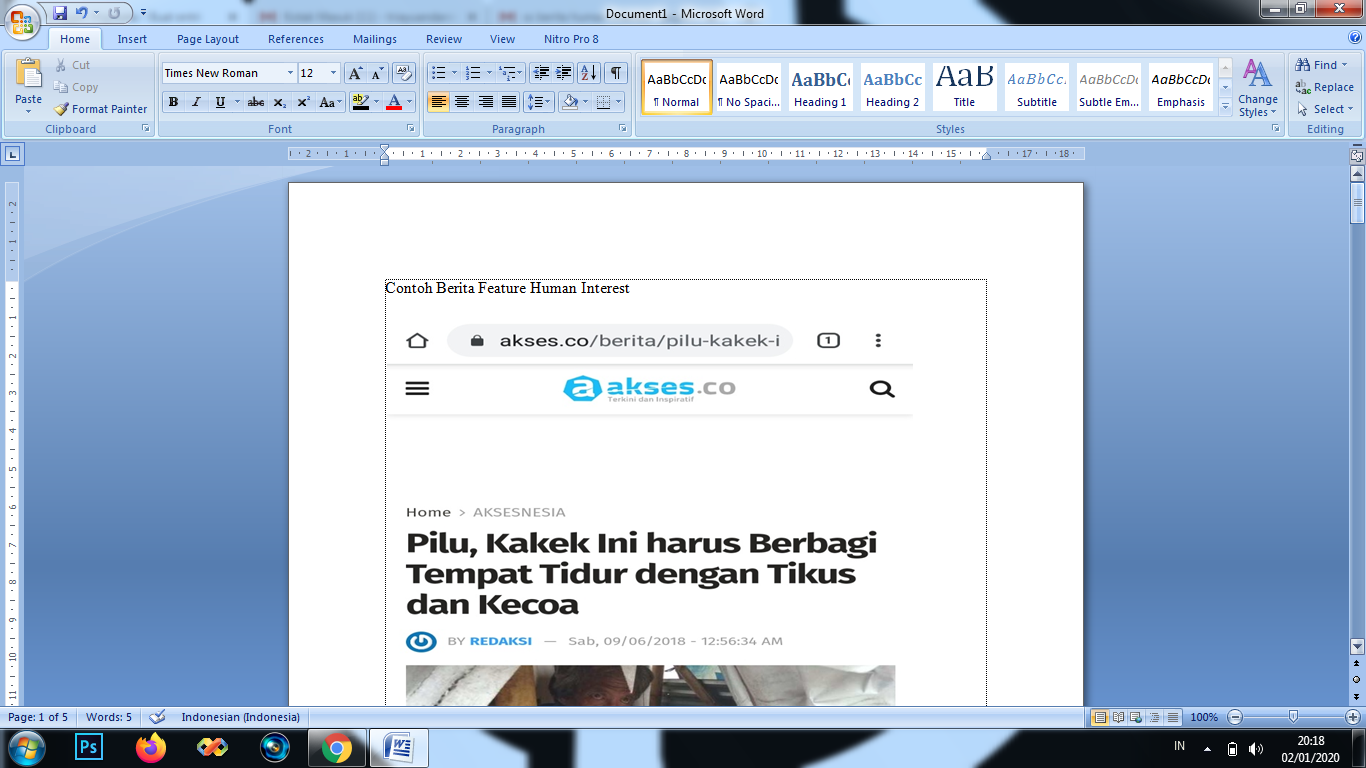Apply the Heading 1 style
The width and height of the screenshot is (1366, 768).
818,87
